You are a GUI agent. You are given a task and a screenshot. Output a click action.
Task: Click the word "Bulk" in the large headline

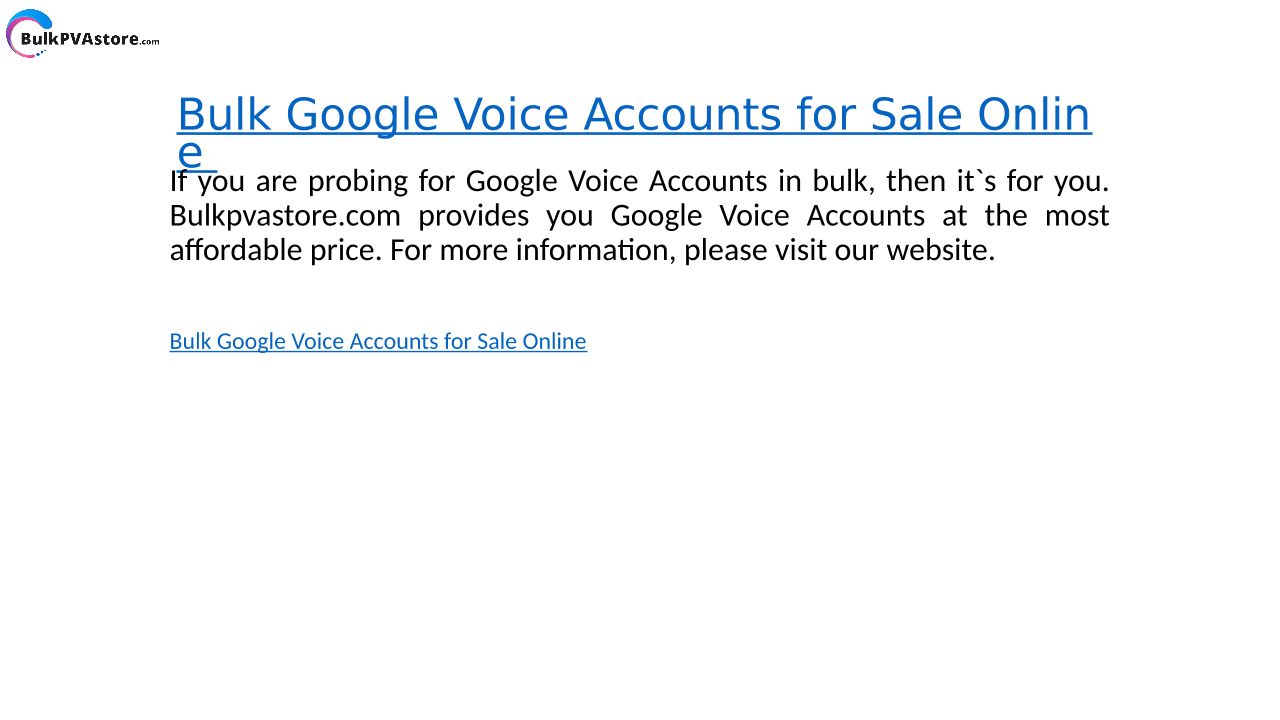coord(224,115)
